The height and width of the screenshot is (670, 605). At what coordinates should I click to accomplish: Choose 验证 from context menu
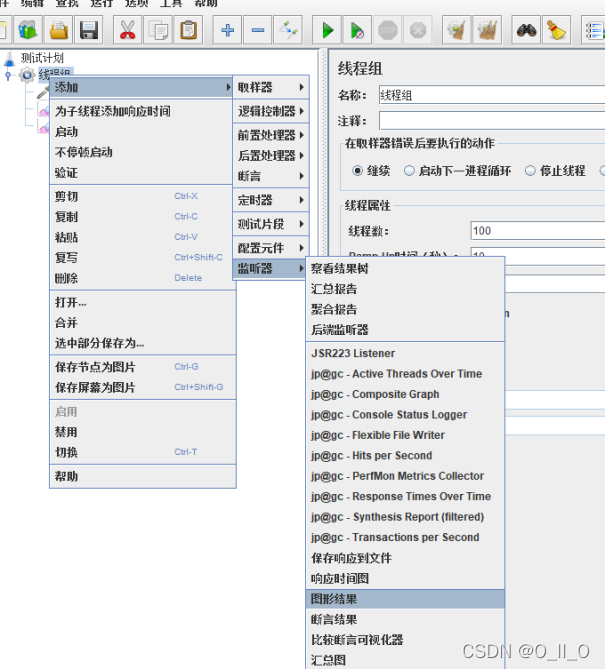click(x=143, y=173)
